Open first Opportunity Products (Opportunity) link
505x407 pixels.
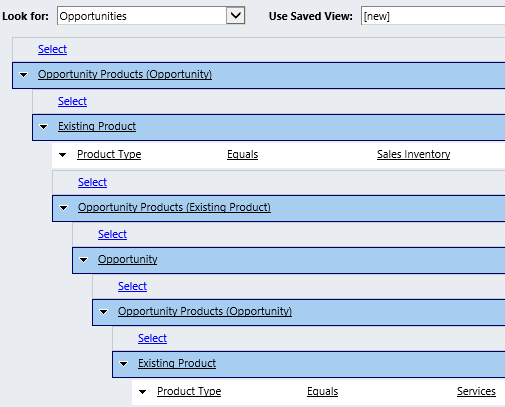click(125, 74)
